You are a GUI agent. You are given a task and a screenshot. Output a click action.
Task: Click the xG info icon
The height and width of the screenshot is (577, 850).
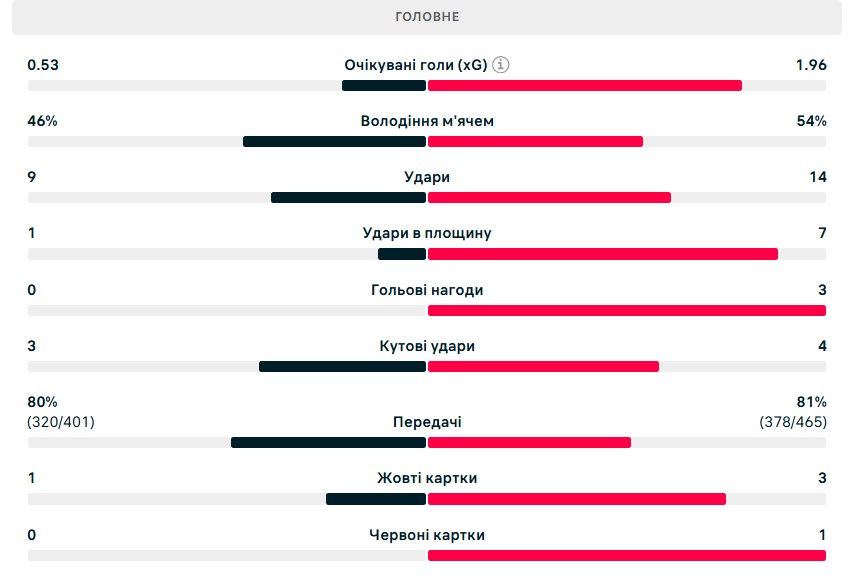pos(502,65)
